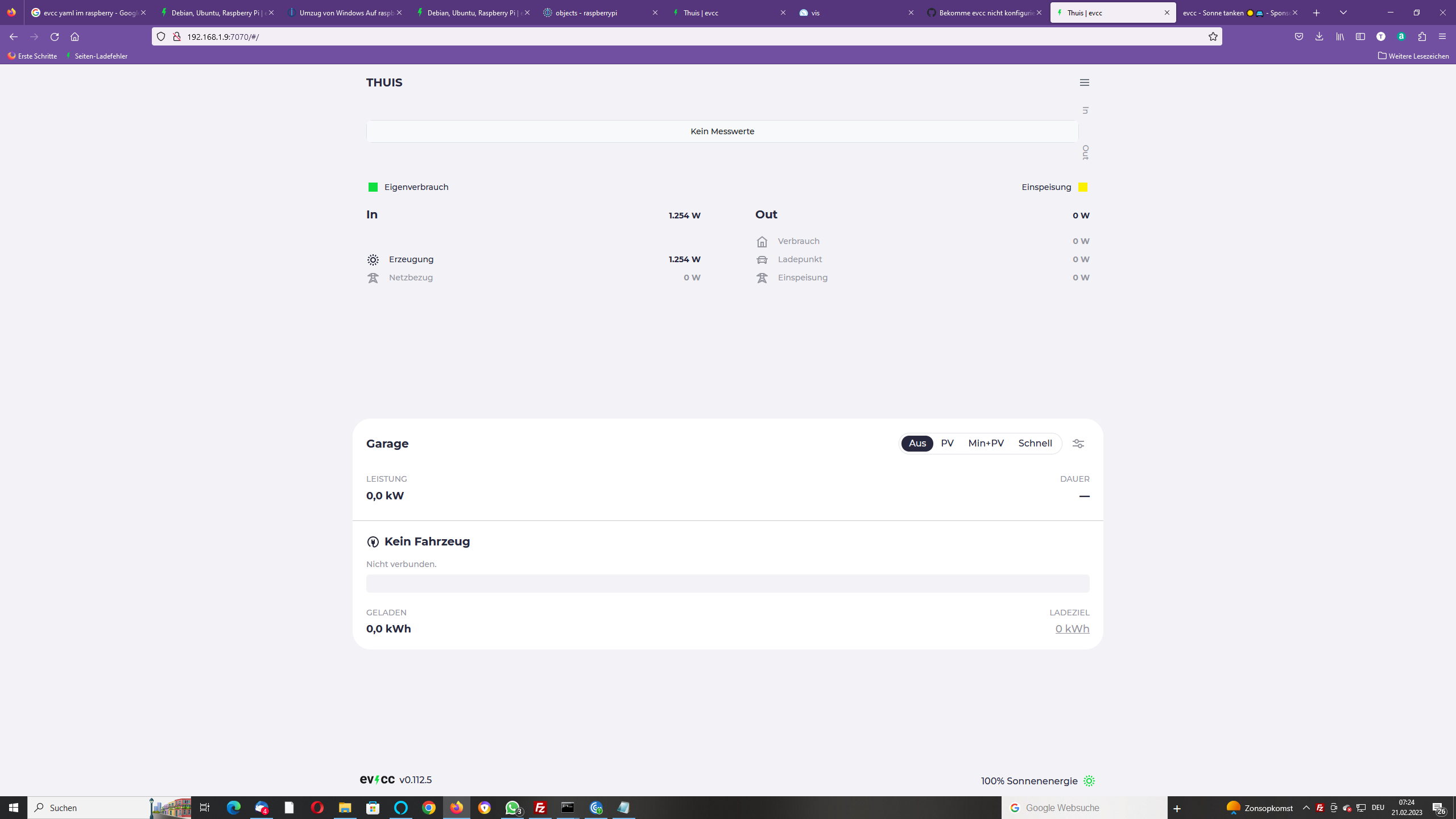Open Weitere Lesezeichen bookmarks folder
The image size is (1456, 819).
click(1413, 56)
